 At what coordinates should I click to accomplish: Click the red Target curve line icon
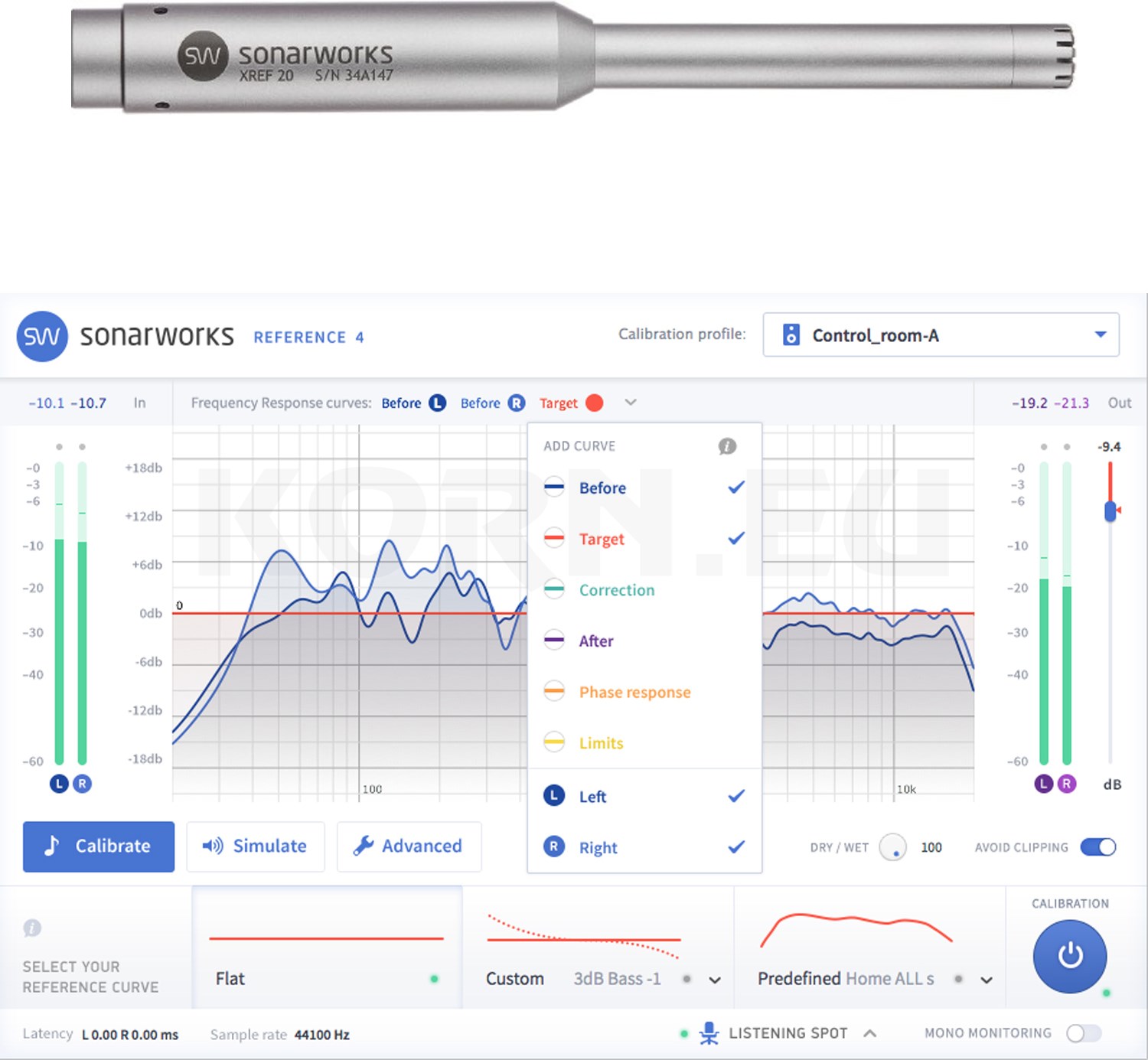point(554,538)
